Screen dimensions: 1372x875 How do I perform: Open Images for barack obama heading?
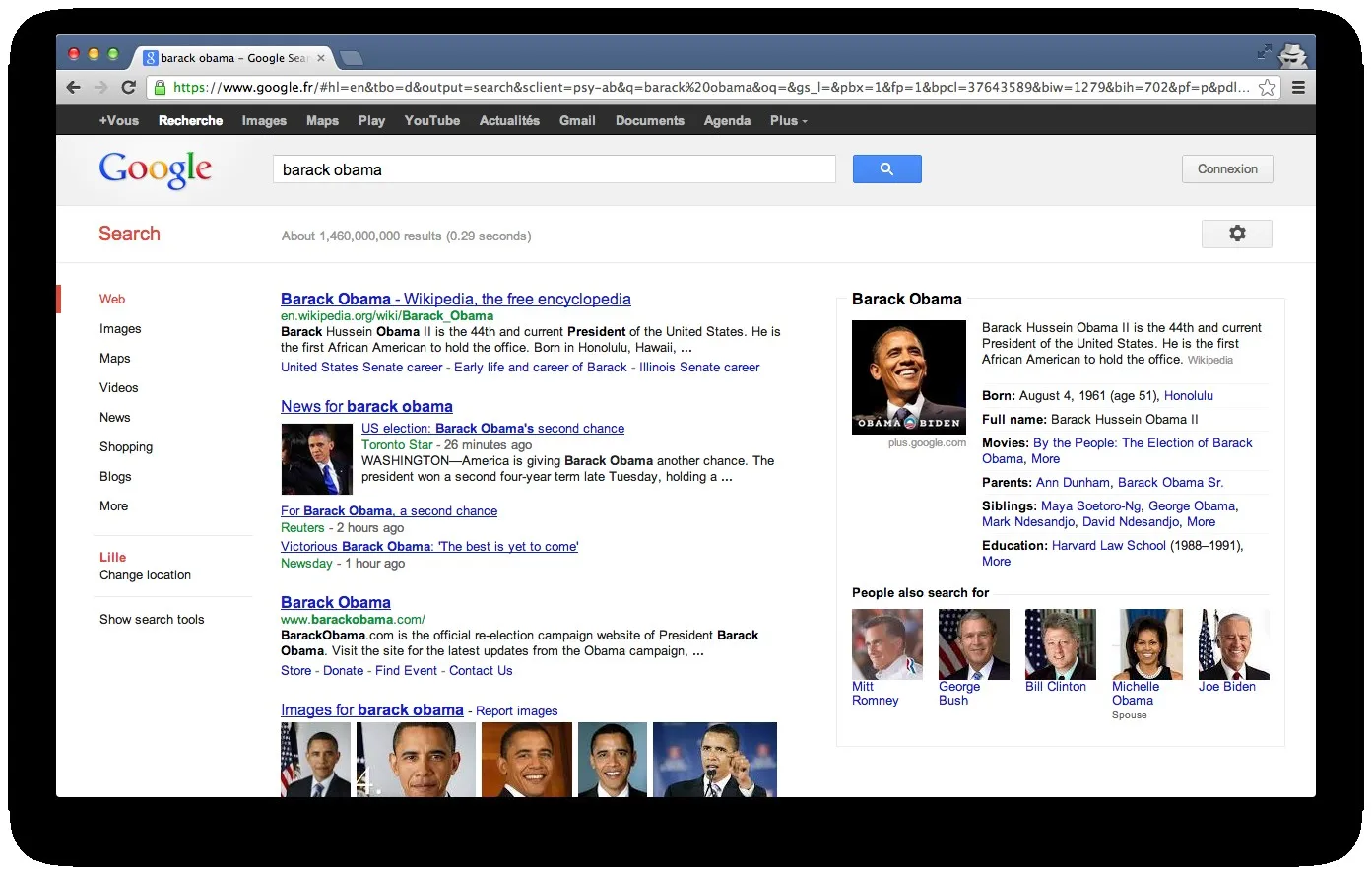coord(372,709)
